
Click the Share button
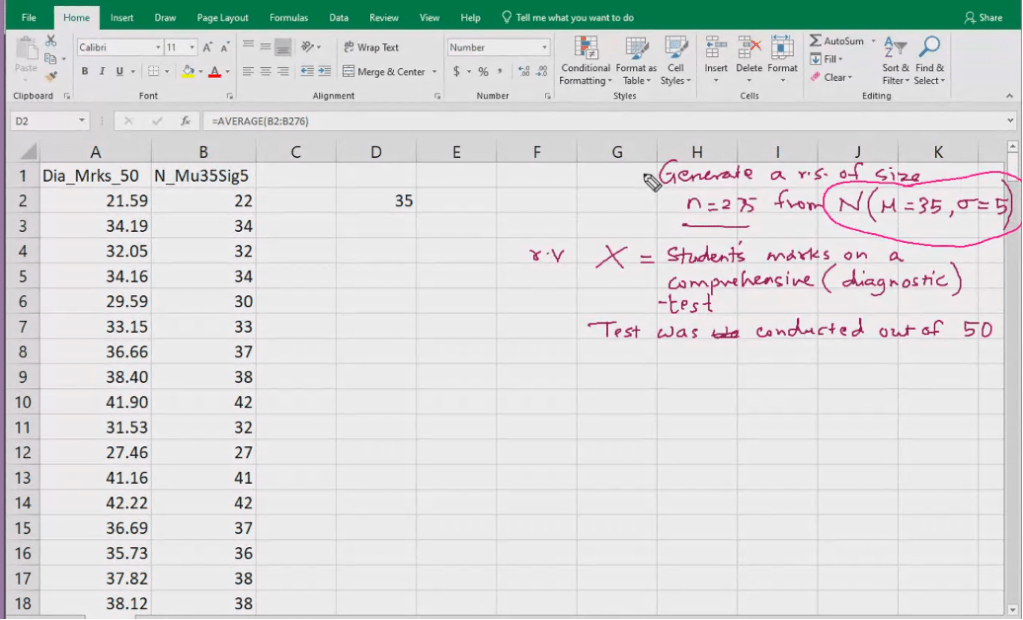(x=983, y=18)
